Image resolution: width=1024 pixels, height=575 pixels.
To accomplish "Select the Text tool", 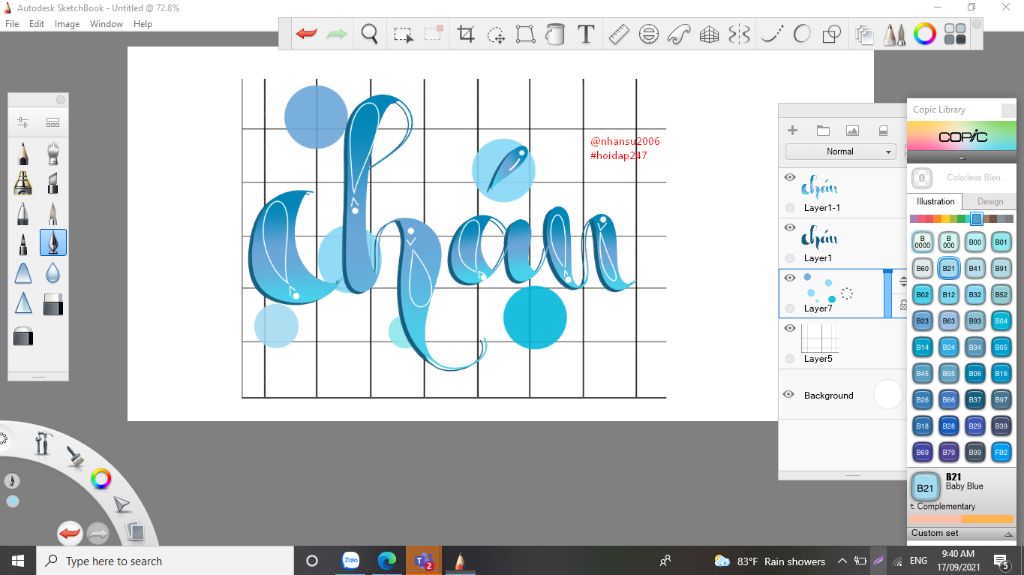I will [586, 34].
